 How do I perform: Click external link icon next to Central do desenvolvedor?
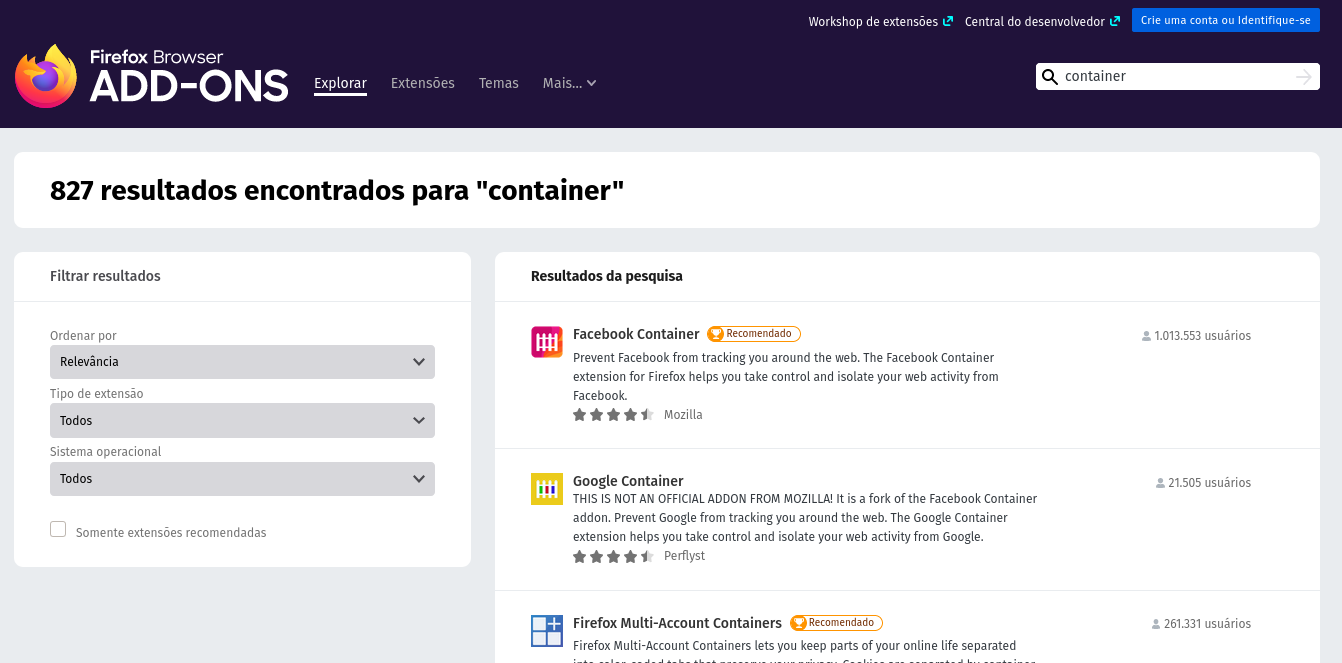point(1114,21)
